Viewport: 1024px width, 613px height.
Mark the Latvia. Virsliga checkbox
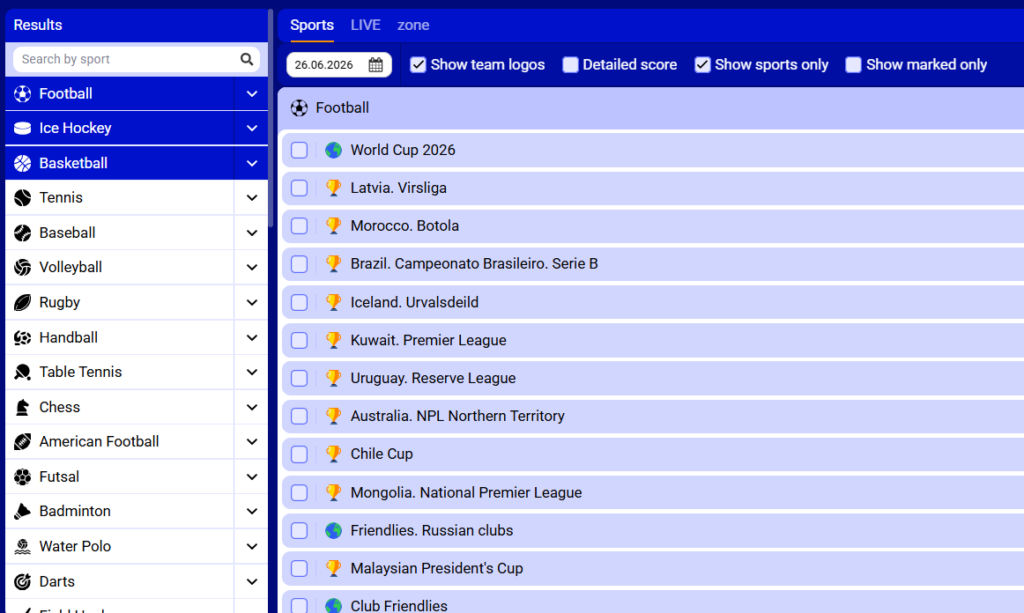coord(299,188)
